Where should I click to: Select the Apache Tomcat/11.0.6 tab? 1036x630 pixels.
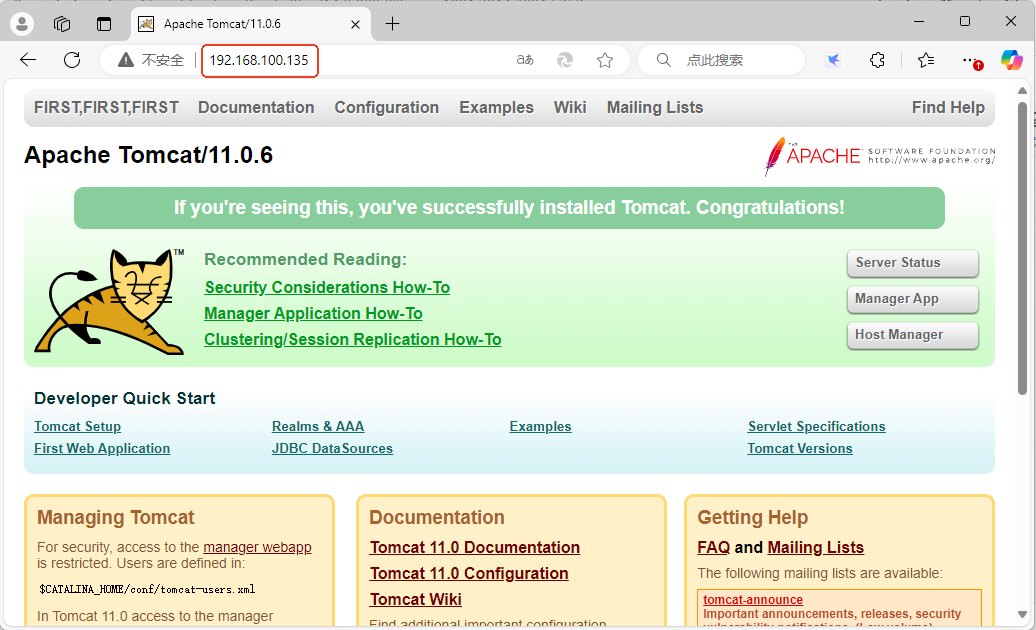tap(250, 24)
